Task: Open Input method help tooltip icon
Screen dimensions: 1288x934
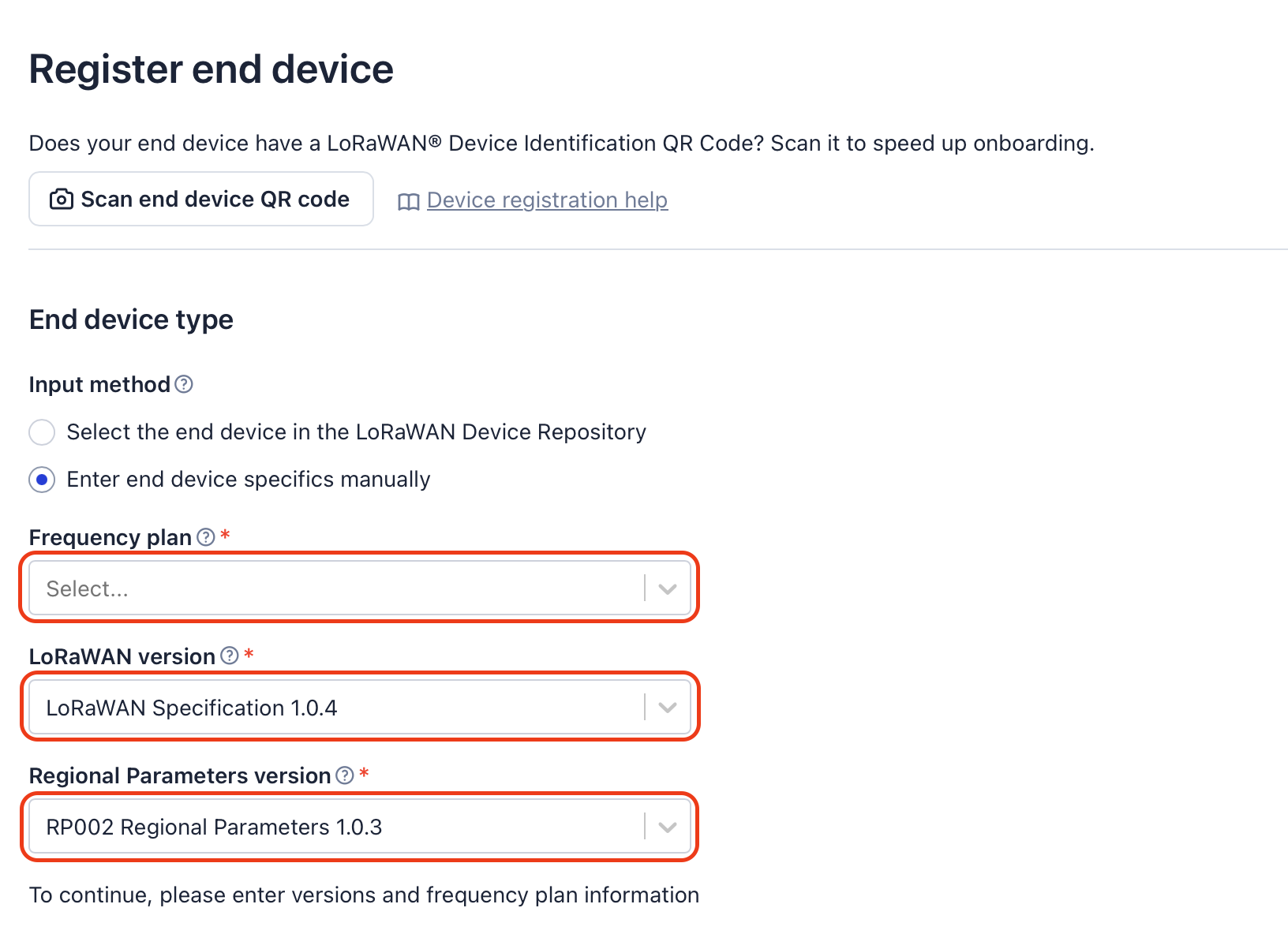Action: click(x=184, y=384)
